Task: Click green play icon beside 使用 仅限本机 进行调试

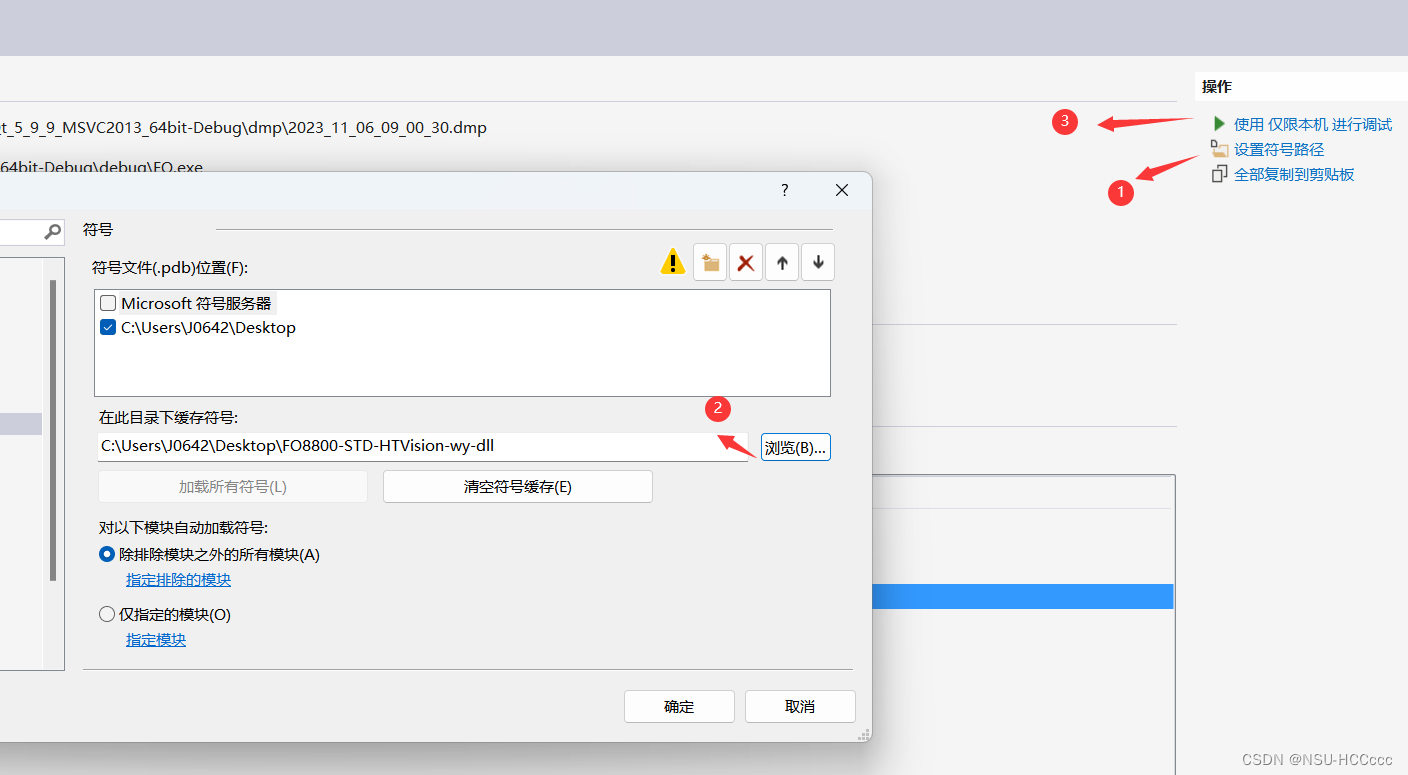Action: (1220, 123)
